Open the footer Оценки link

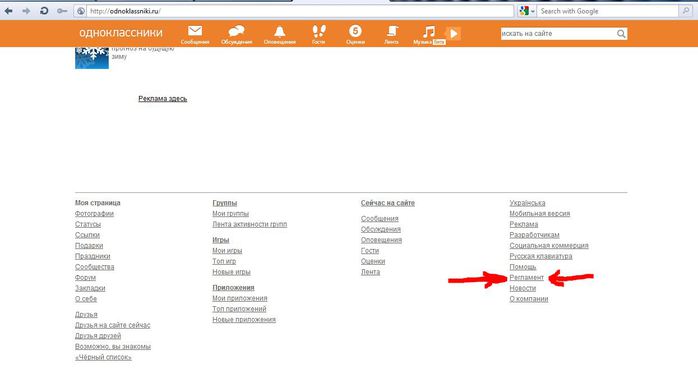373,261
